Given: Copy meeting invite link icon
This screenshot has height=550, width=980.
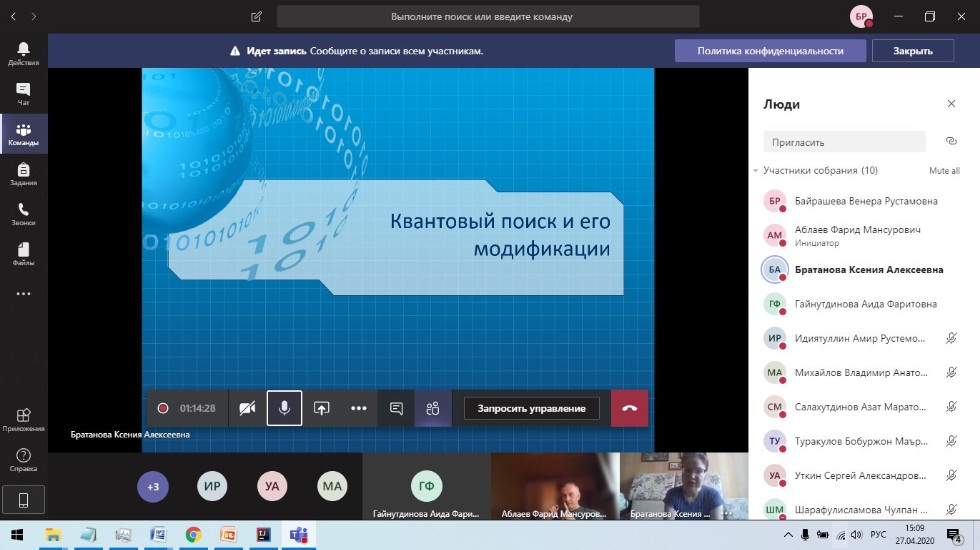Looking at the screenshot, I should tap(950, 142).
